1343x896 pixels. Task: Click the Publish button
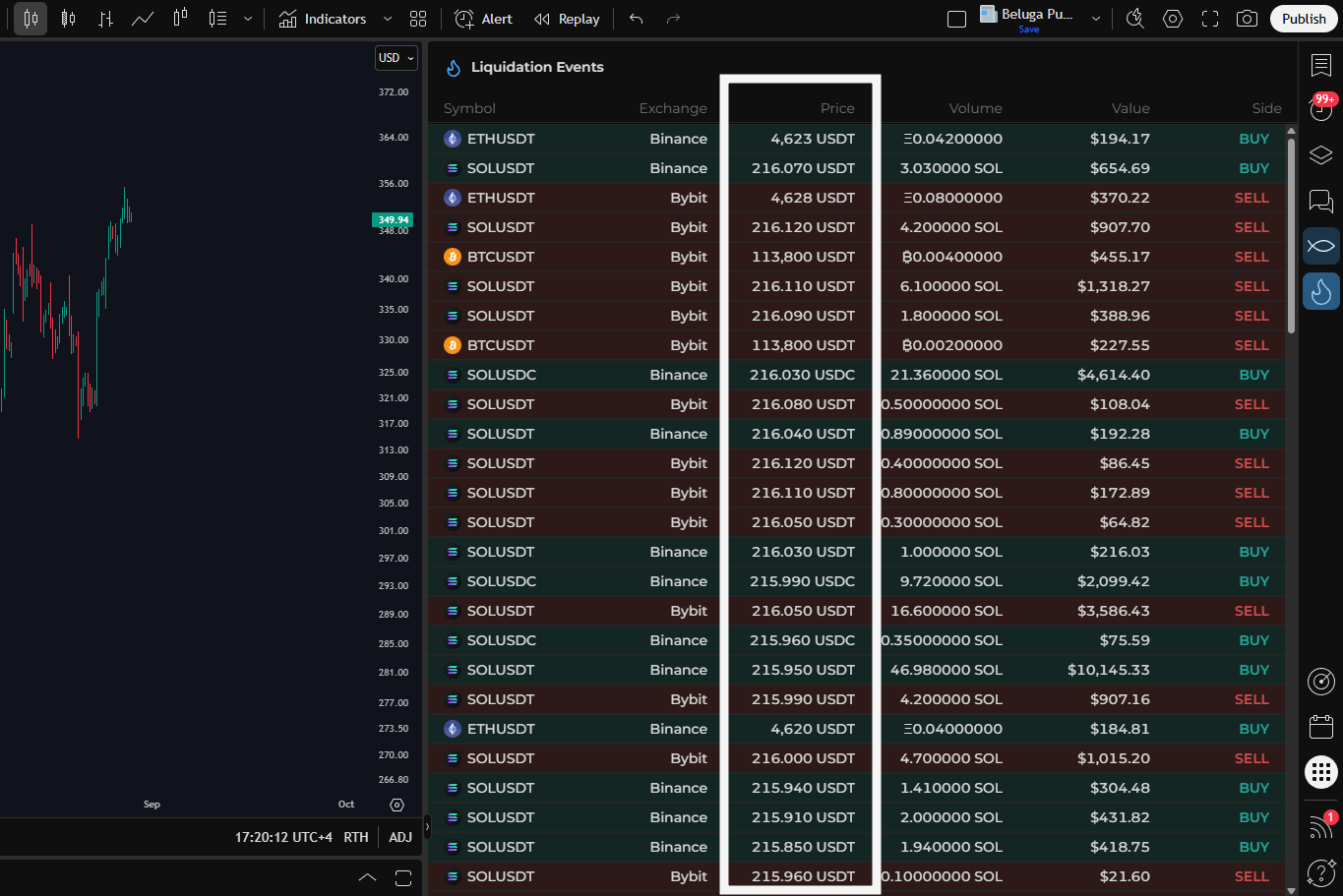click(x=1304, y=19)
